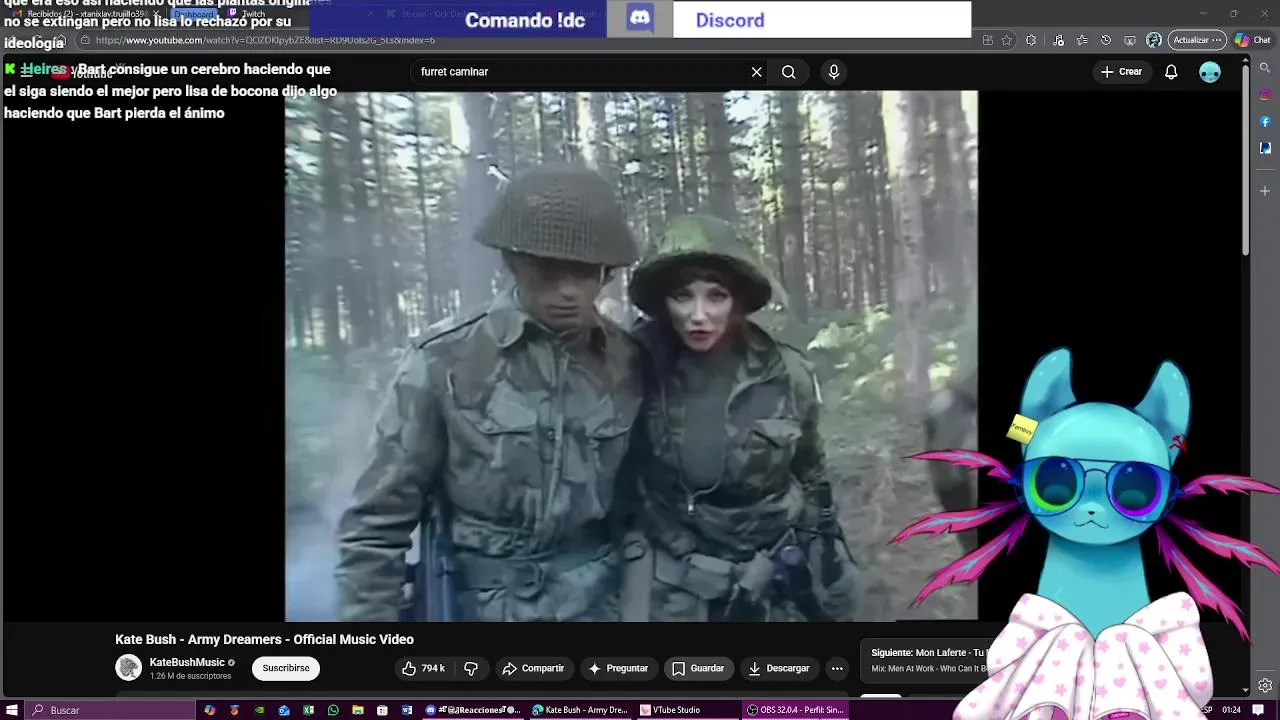Dislike the video with thumbs-down
Image resolution: width=1280 pixels, height=720 pixels.
click(x=471, y=668)
